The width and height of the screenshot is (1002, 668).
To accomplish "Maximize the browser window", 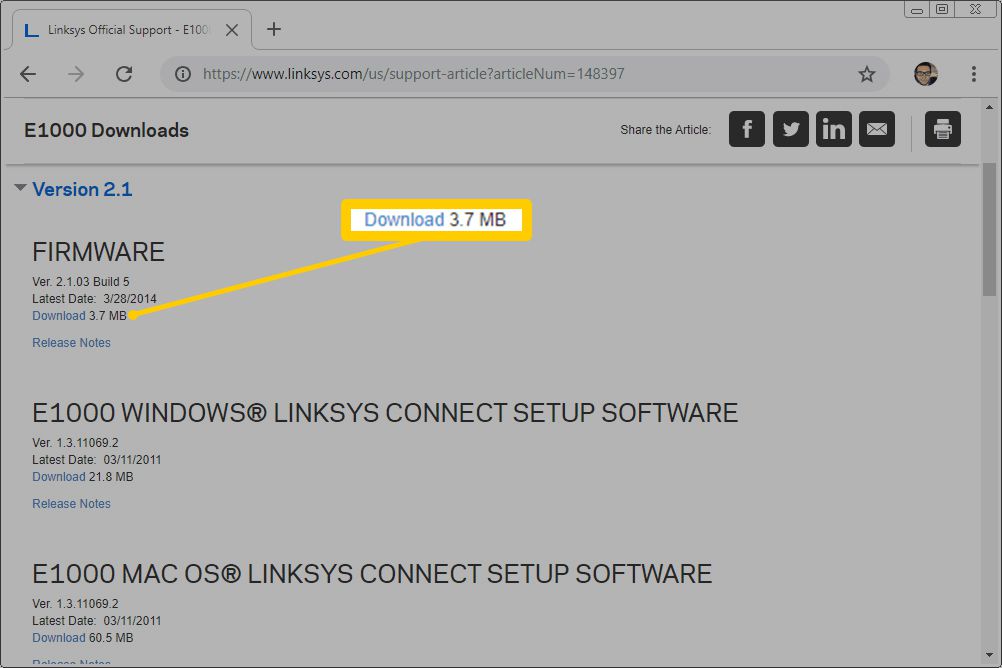I will 942,9.
